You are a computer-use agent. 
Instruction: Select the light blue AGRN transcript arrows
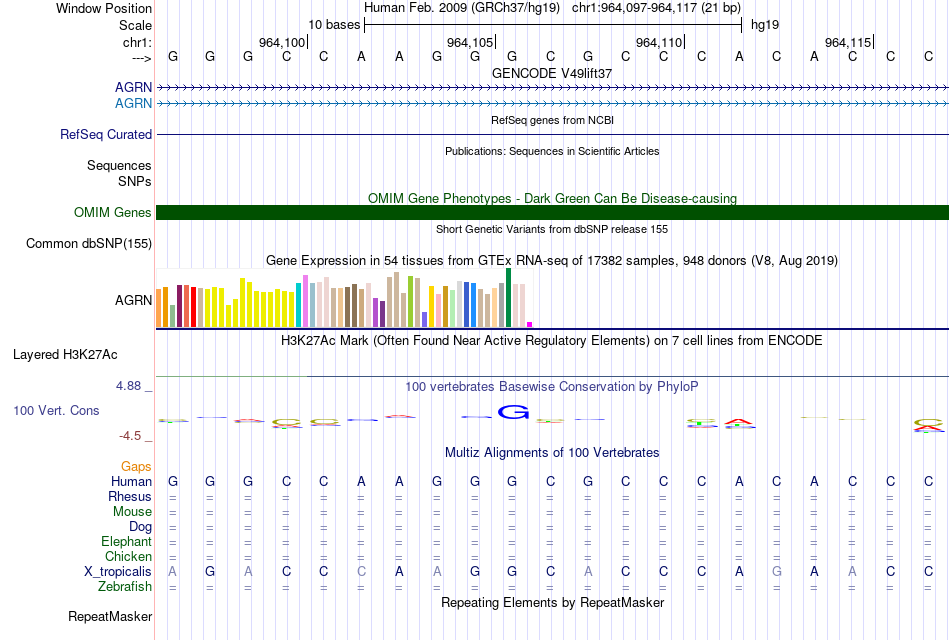coord(552,104)
